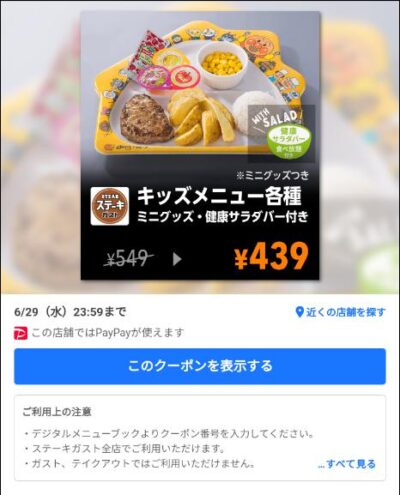Expand notes with すべて見る link
The height and width of the screenshot is (495, 400).
(347, 464)
